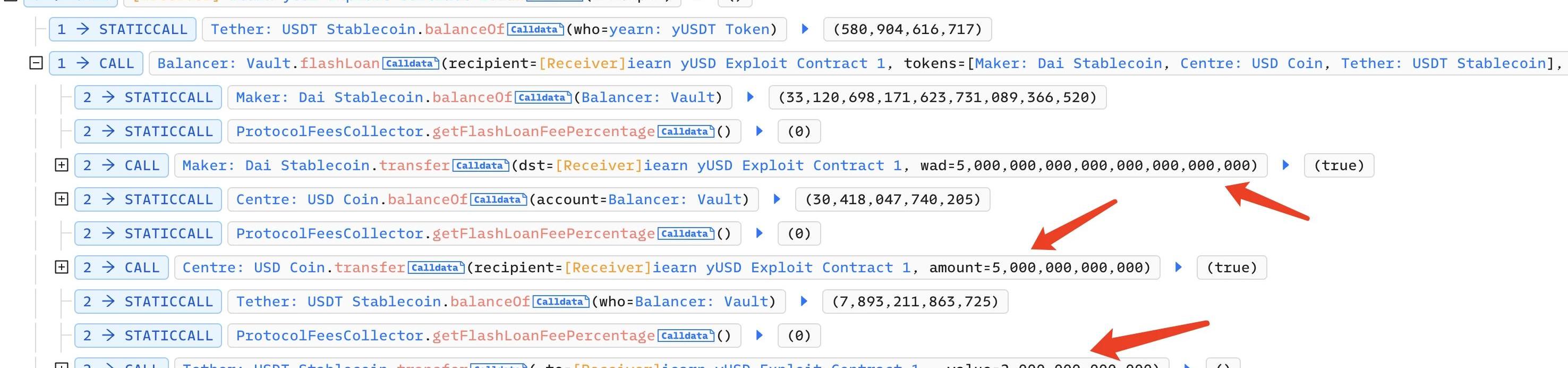Expand the Dai Stablecoin transfer call
Image resolution: width=1568 pixels, height=368 pixels.
pos(62,165)
